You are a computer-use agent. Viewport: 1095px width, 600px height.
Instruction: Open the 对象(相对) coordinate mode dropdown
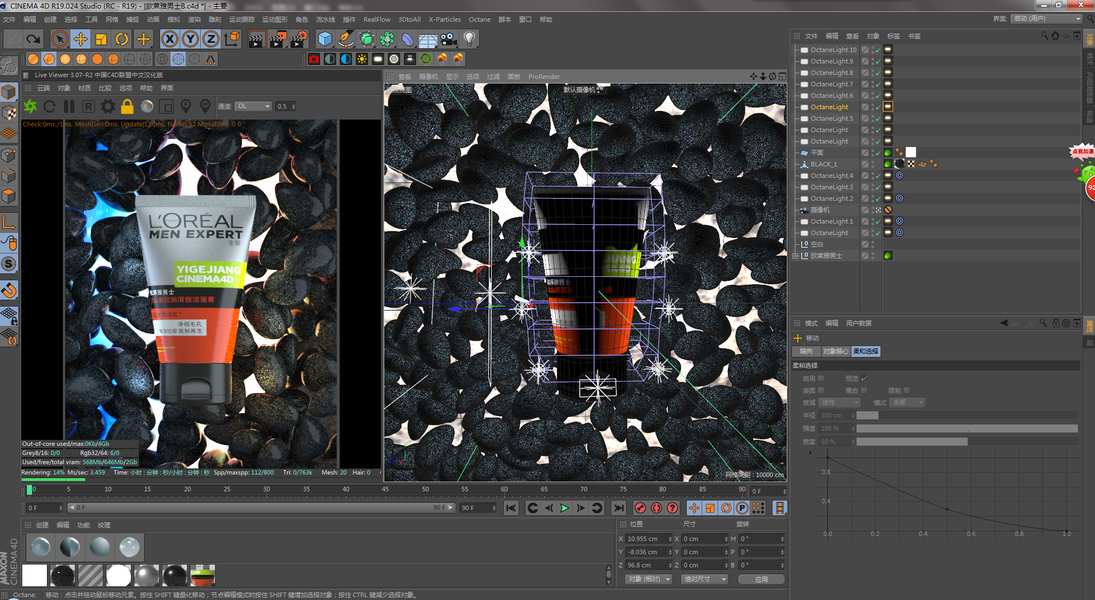click(x=648, y=579)
